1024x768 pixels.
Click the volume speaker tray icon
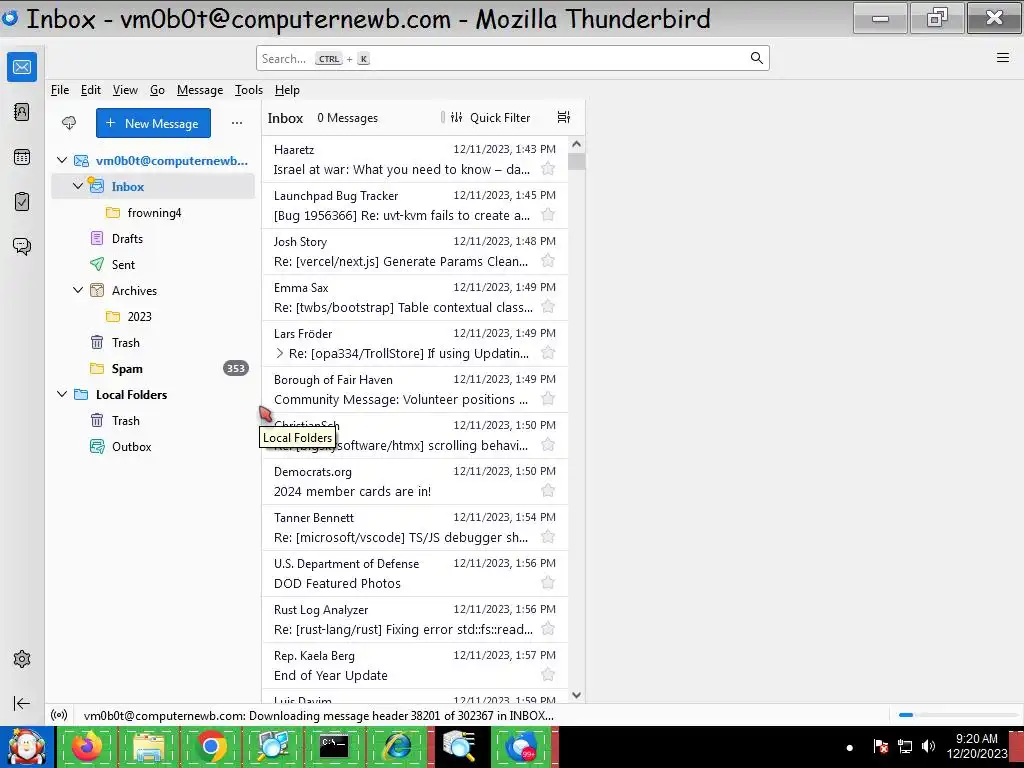[928, 746]
